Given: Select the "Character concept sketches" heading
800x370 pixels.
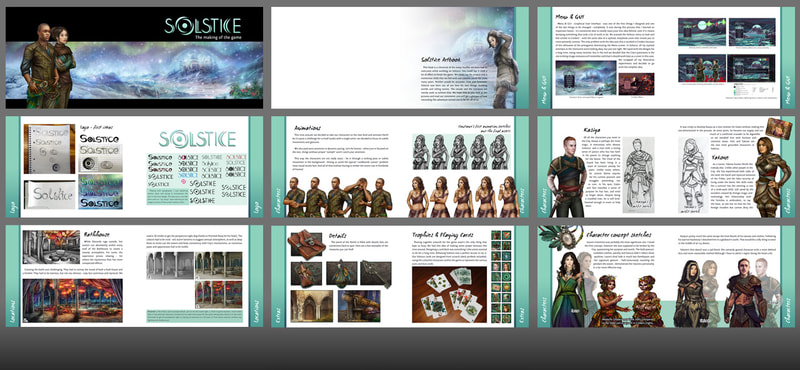Looking at the screenshot, I should 618,235.
